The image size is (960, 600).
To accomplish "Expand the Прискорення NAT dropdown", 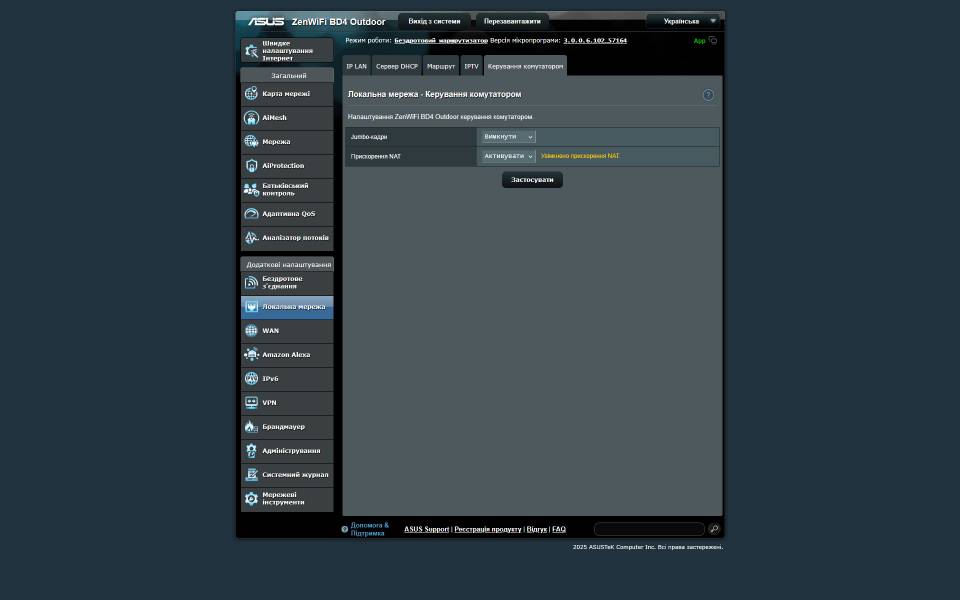I will click(x=508, y=157).
